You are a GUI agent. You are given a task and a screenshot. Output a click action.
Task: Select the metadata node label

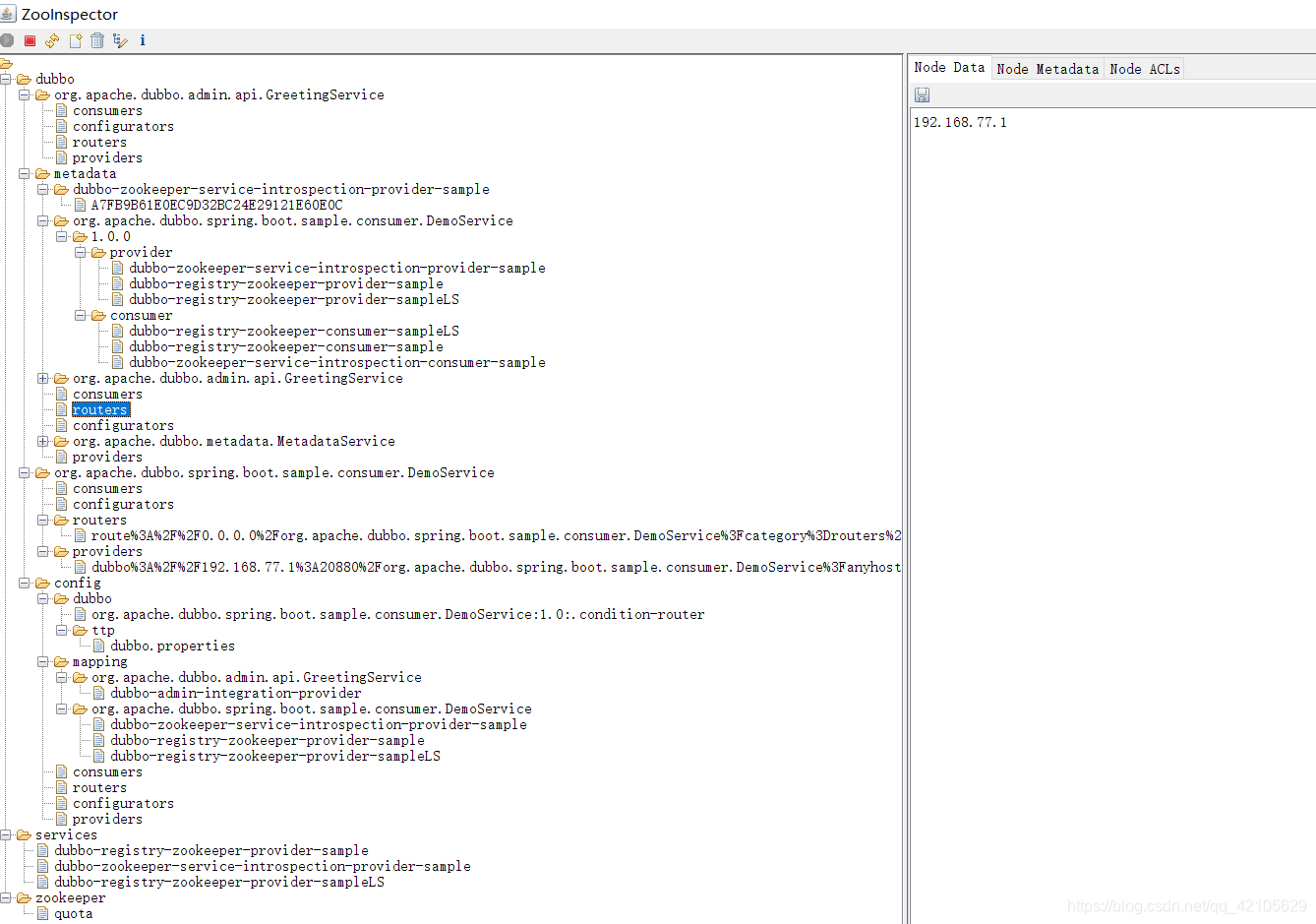click(86, 173)
